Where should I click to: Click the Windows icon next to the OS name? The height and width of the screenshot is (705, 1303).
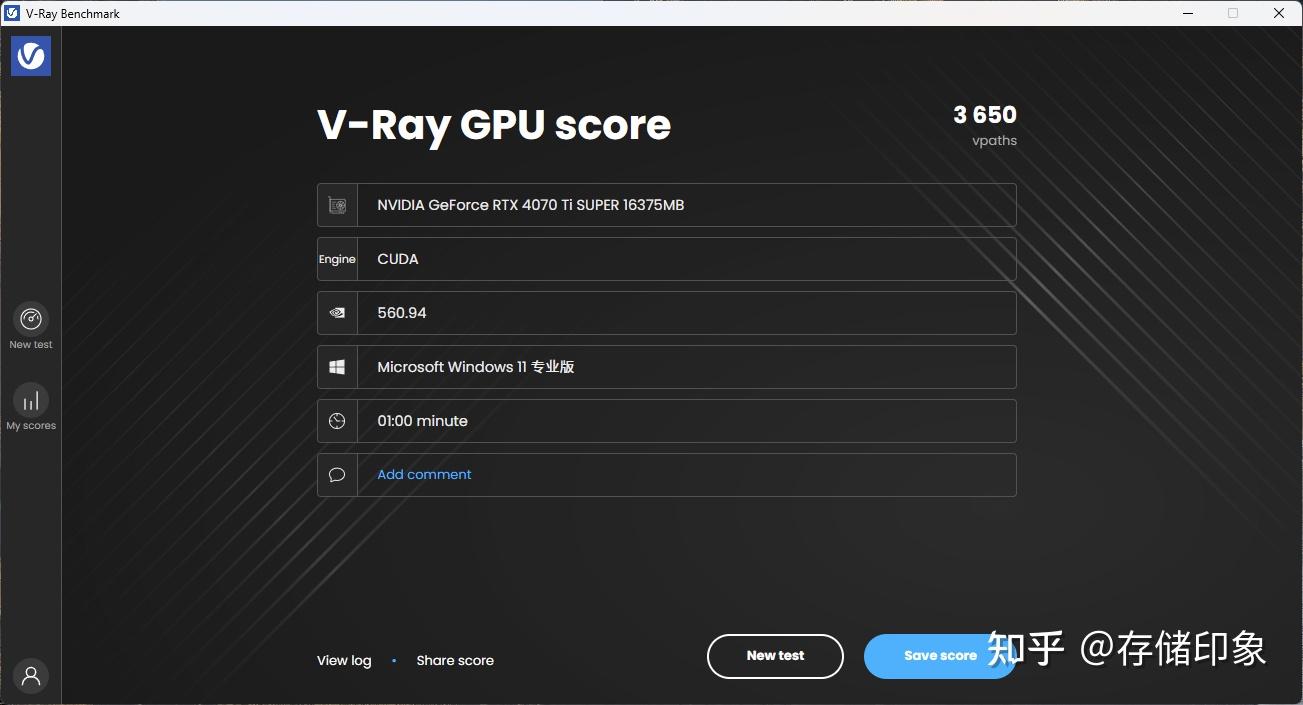tap(337, 366)
